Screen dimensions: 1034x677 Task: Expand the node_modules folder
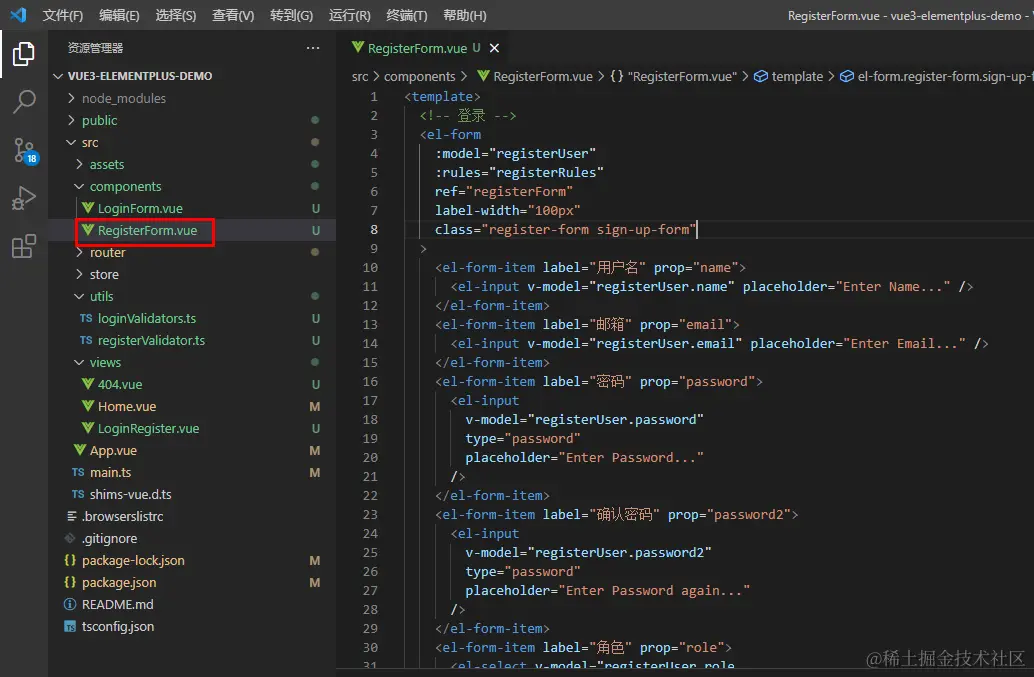71,98
